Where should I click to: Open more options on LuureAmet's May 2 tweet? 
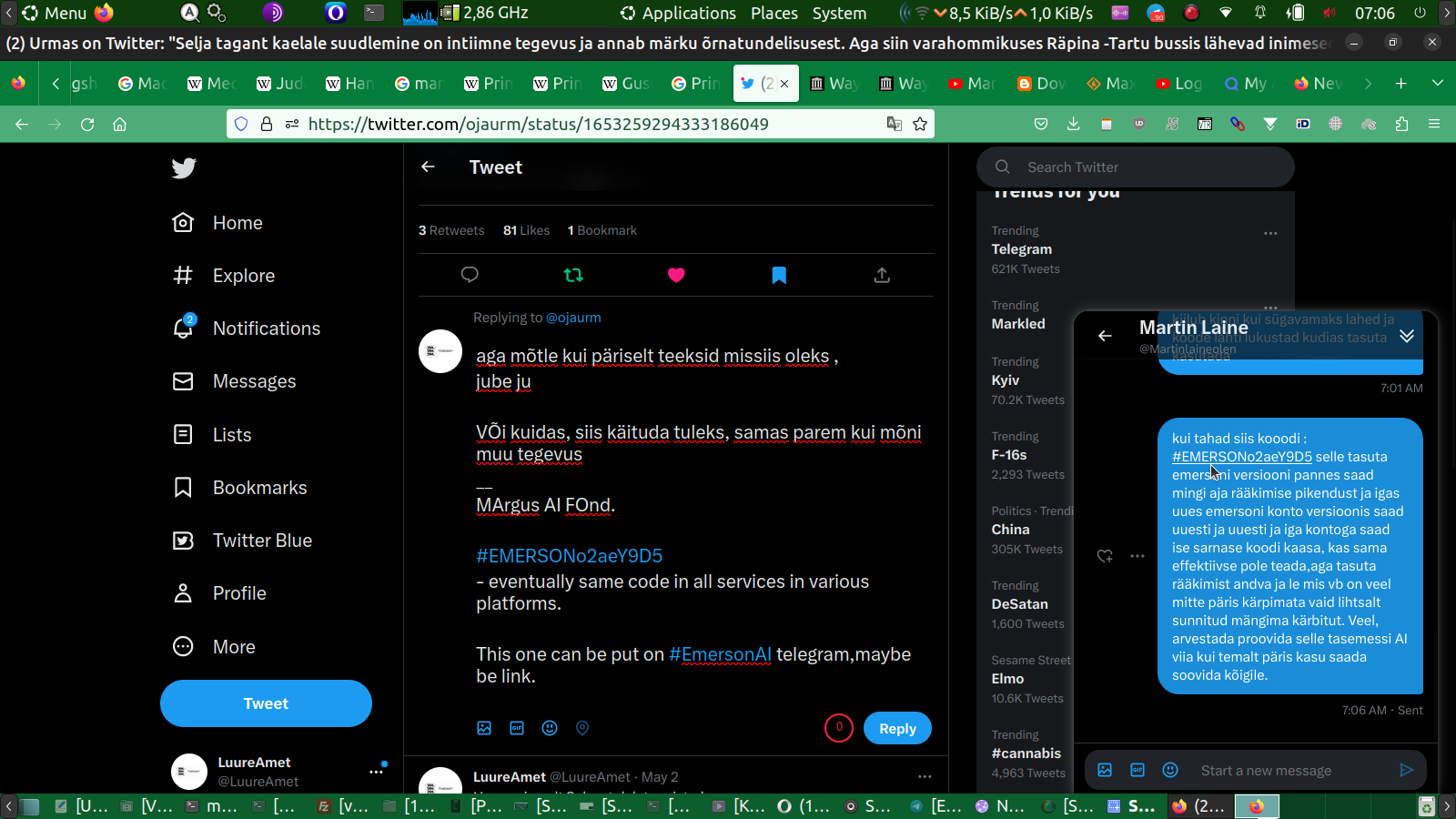pyautogui.click(x=925, y=776)
